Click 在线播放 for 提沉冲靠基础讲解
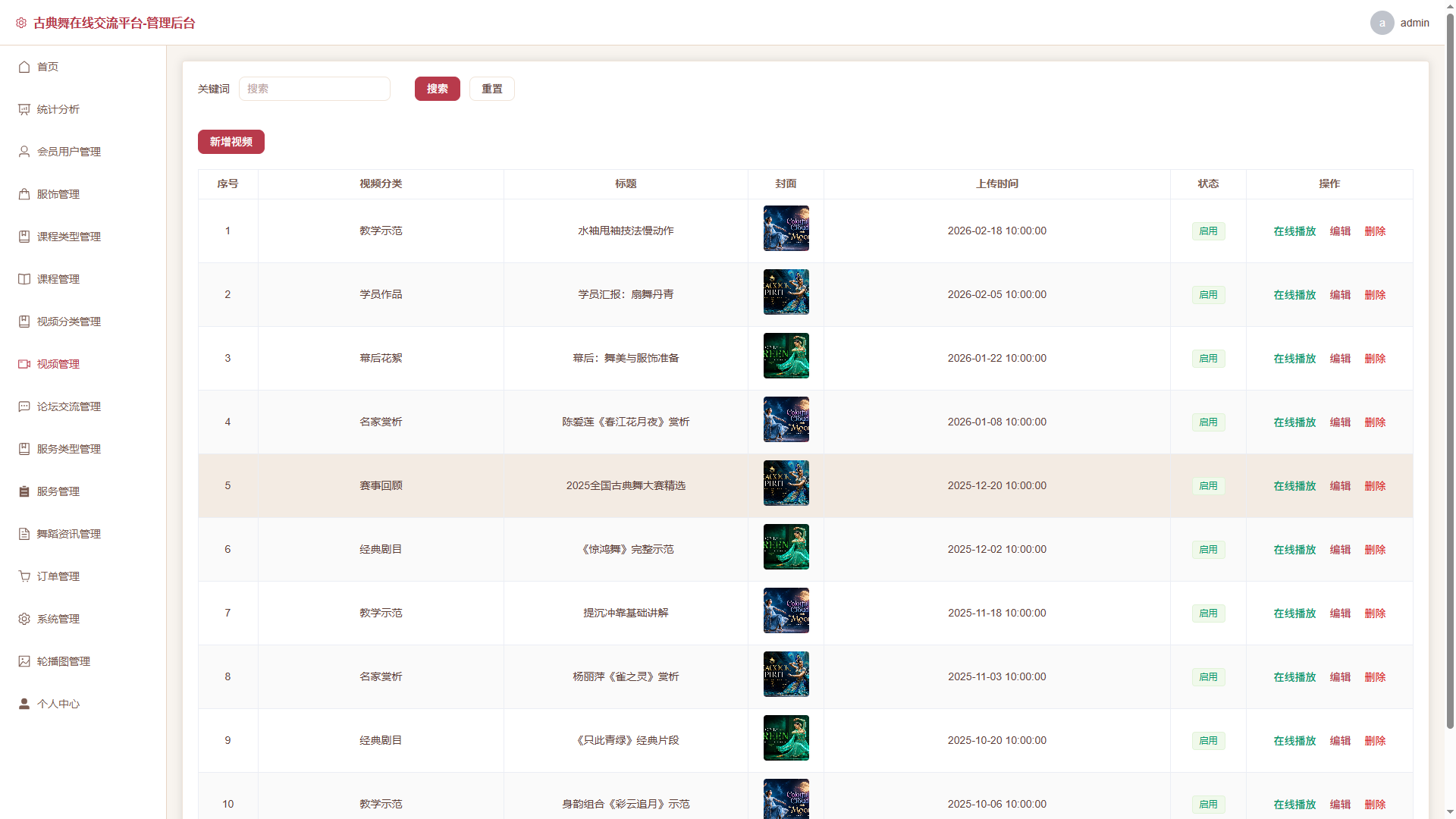The width and height of the screenshot is (1456, 819). [x=1294, y=613]
